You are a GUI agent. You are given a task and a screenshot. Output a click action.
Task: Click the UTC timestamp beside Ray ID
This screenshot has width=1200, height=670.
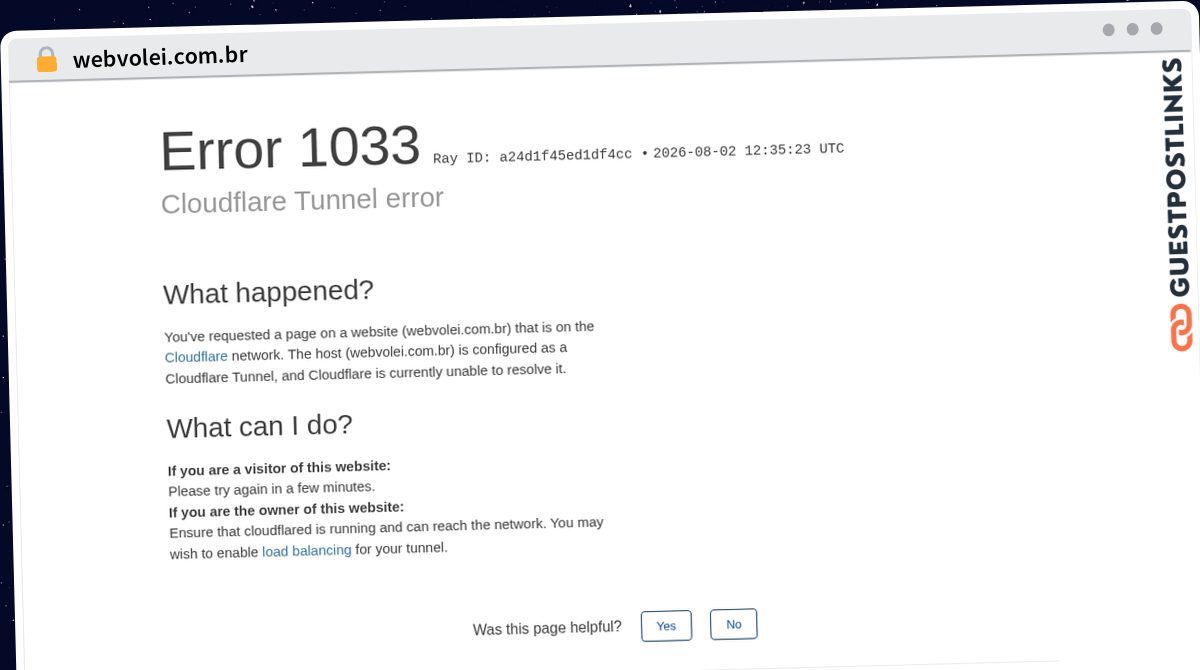point(748,150)
